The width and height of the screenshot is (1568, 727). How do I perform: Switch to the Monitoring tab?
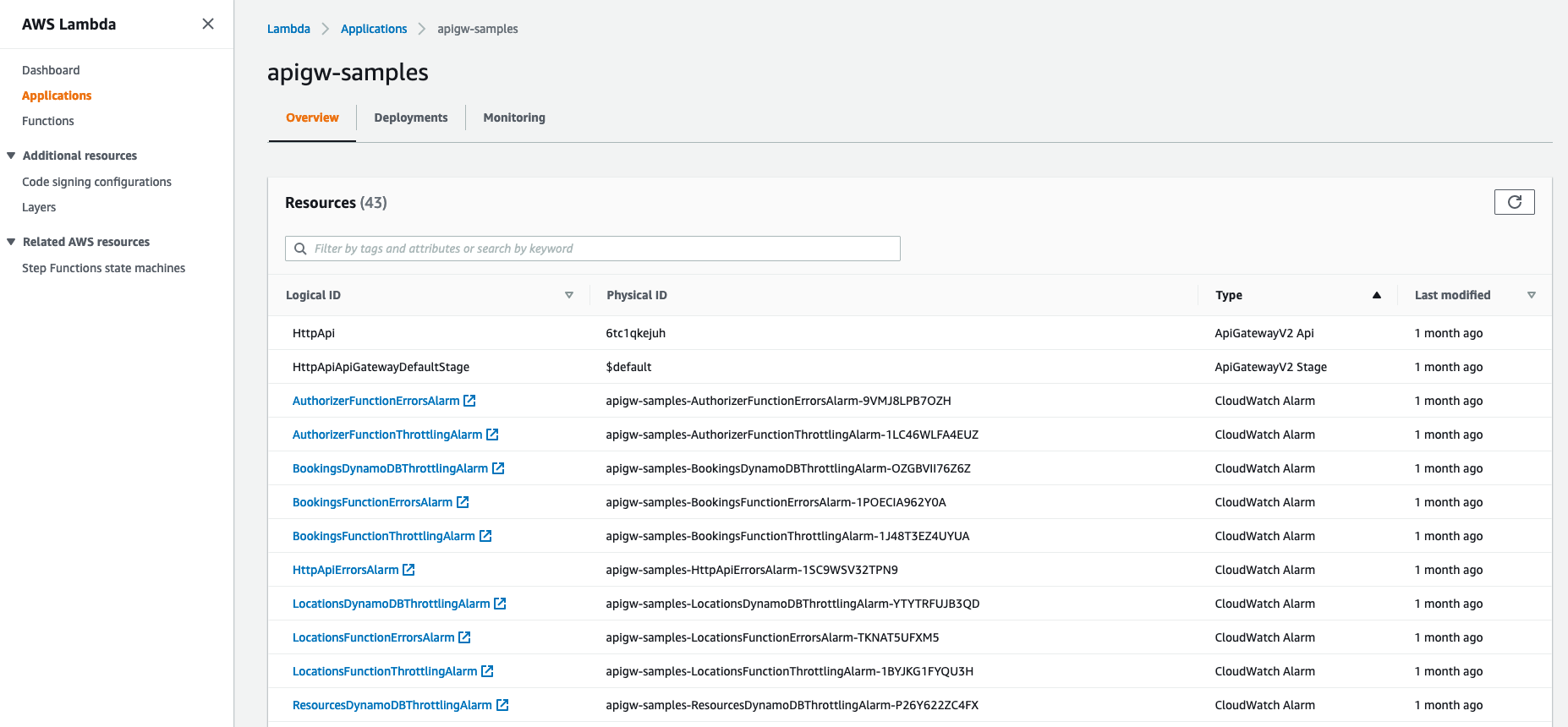point(514,118)
